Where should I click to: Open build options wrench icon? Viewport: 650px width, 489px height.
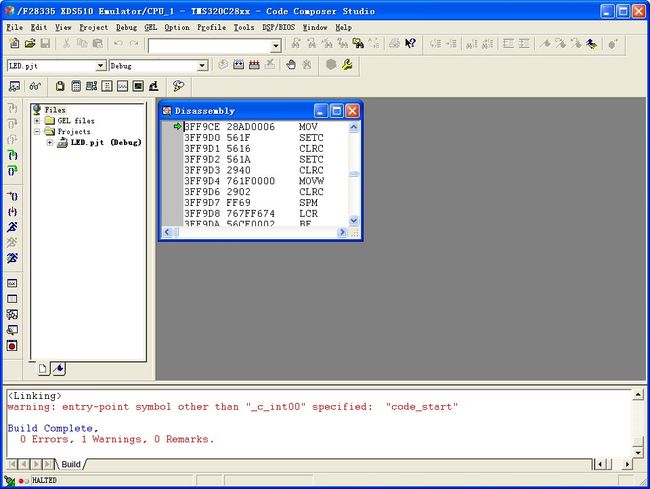(347, 65)
